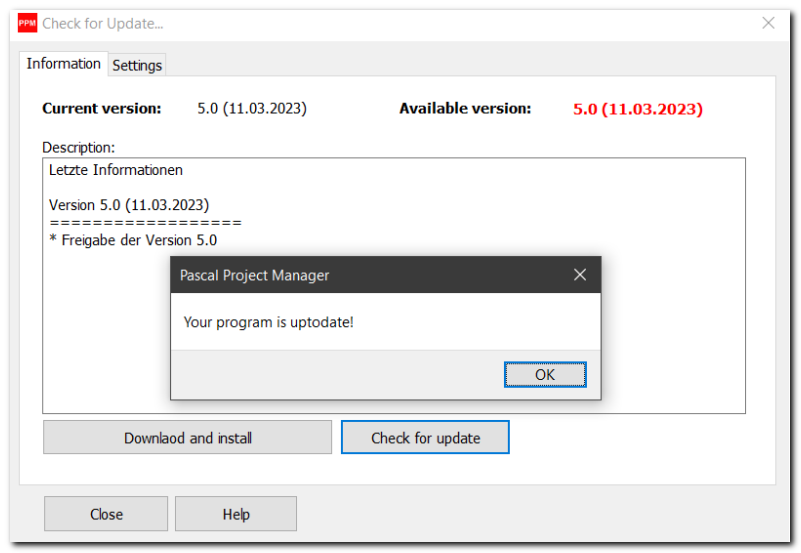Select the Information tab
Viewport: 801px width, 553px height.
click(63, 64)
